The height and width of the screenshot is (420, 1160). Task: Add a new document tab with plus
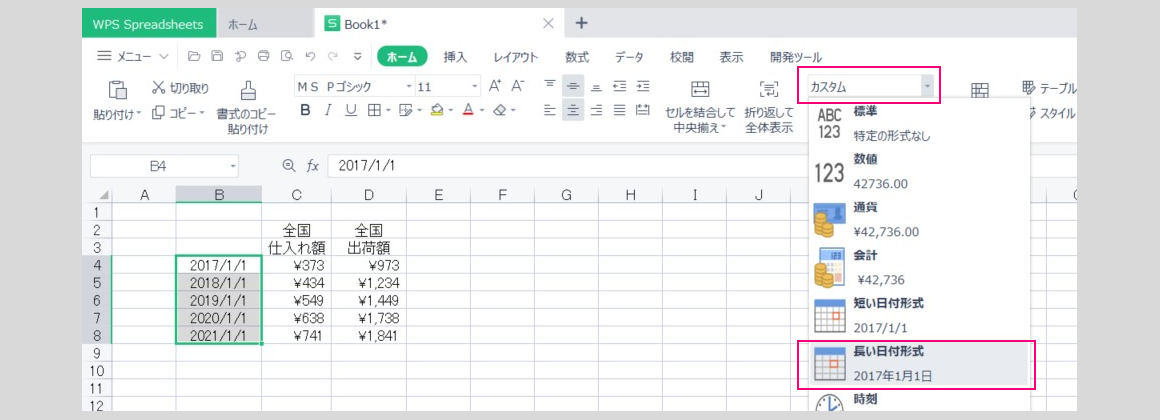pos(581,23)
